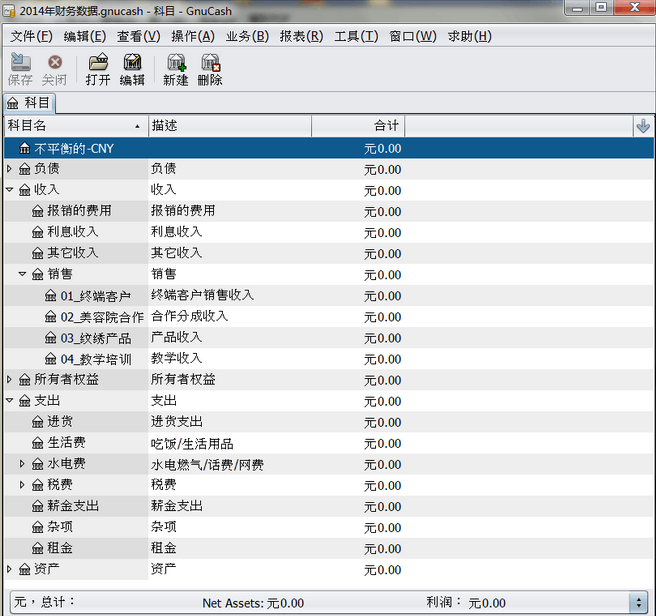
Task: Click the bank icon beside 不平衡的-CNY
Action: pyautogui.click(x=25, y=148)
